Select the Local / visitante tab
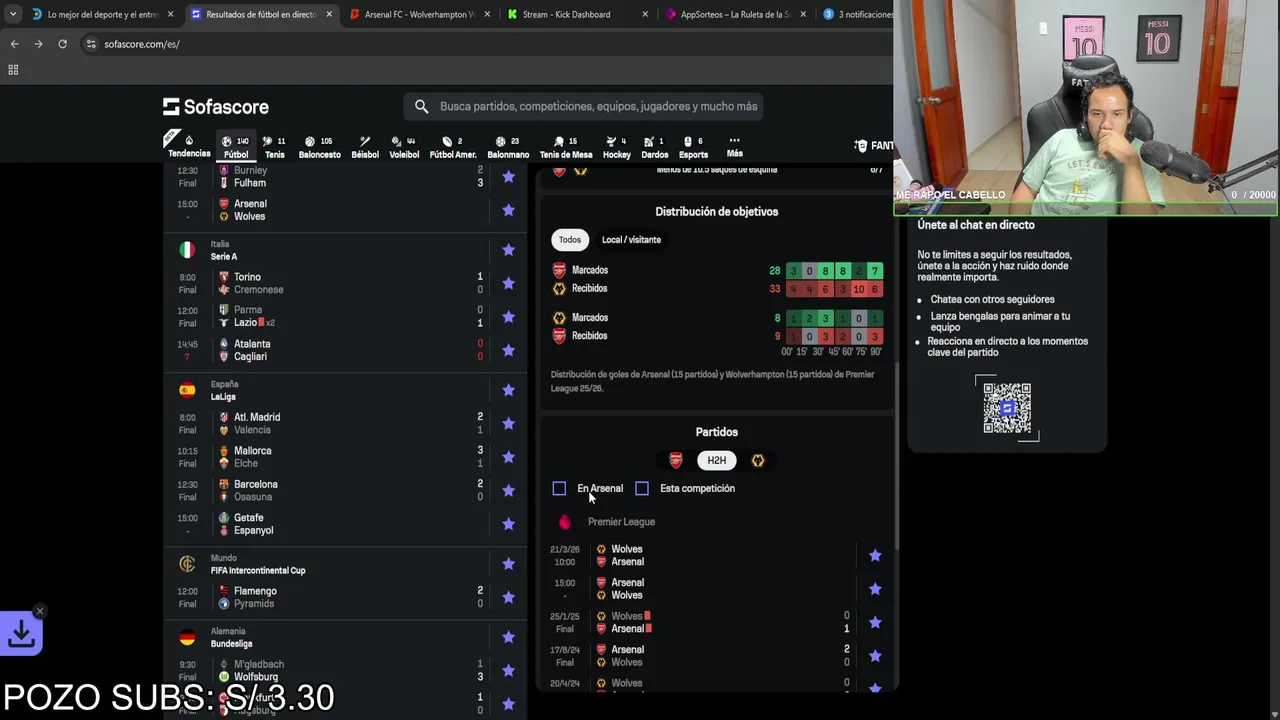Screen dimensions: 1280x720 tap(631, 240)
